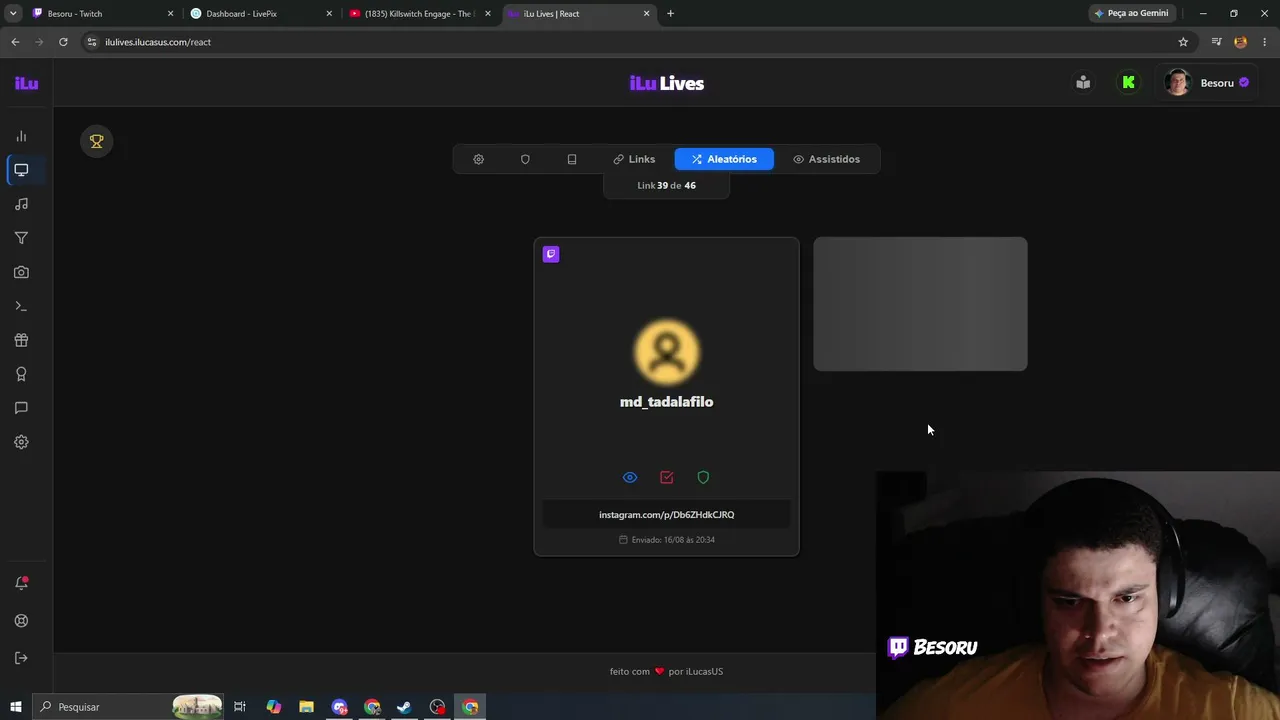Go back in browser history
The image size is (1280, 720).
point(15,42)
